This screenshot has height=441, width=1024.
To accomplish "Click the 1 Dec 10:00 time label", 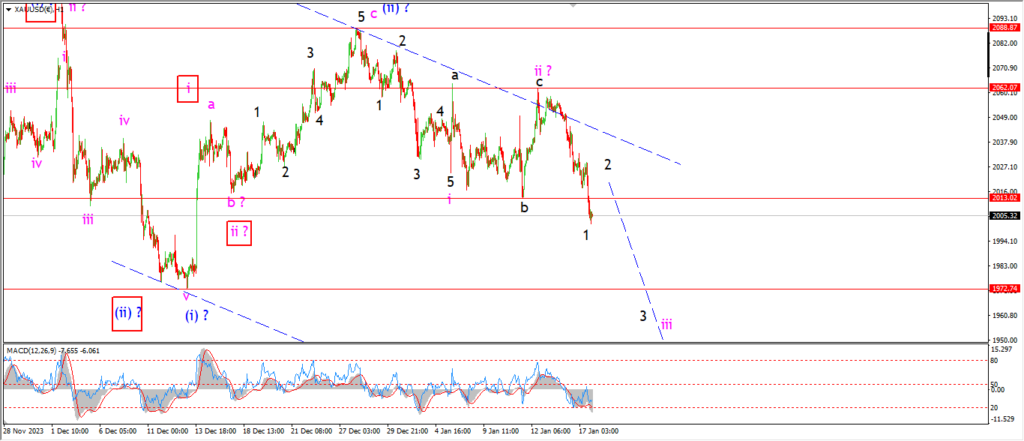I will (71, 431).
